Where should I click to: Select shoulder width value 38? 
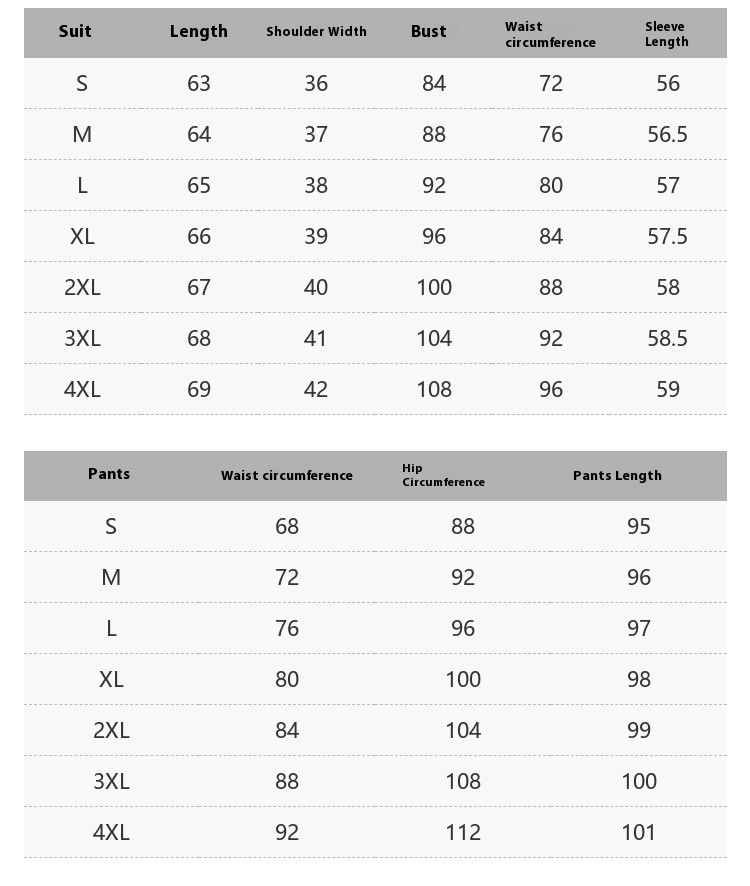click(316, 185)
